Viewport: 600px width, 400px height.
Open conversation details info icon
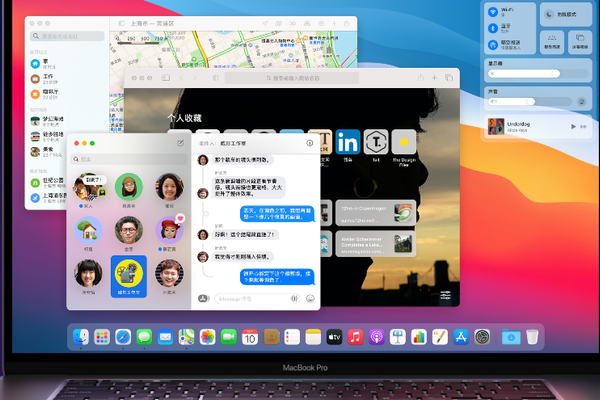click(310, 143)
